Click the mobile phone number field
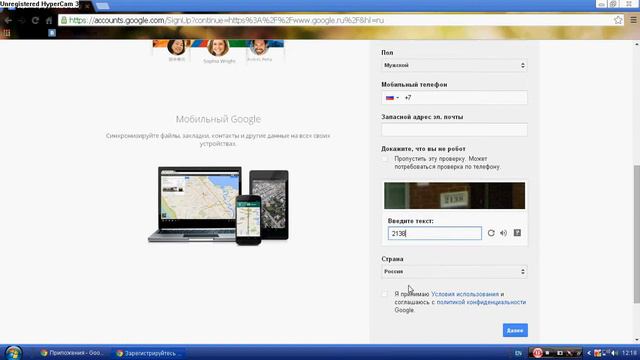 (x=454, y=98)
